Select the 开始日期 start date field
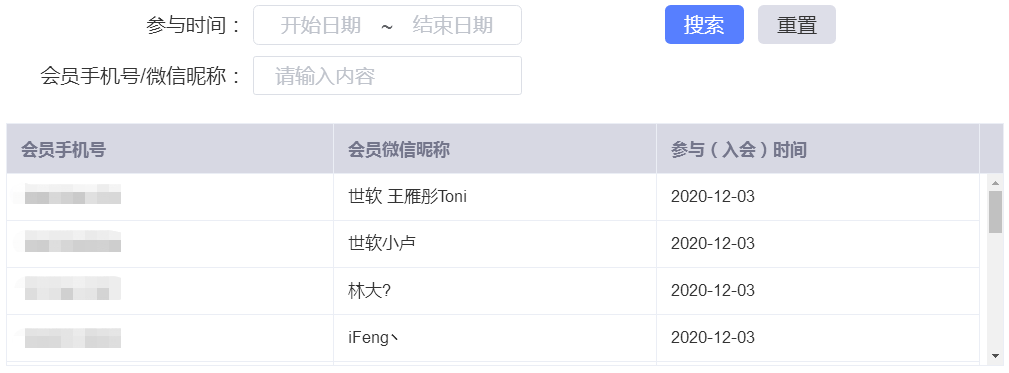The height and width of the screenshot is (373, 1009). [320, 25]
